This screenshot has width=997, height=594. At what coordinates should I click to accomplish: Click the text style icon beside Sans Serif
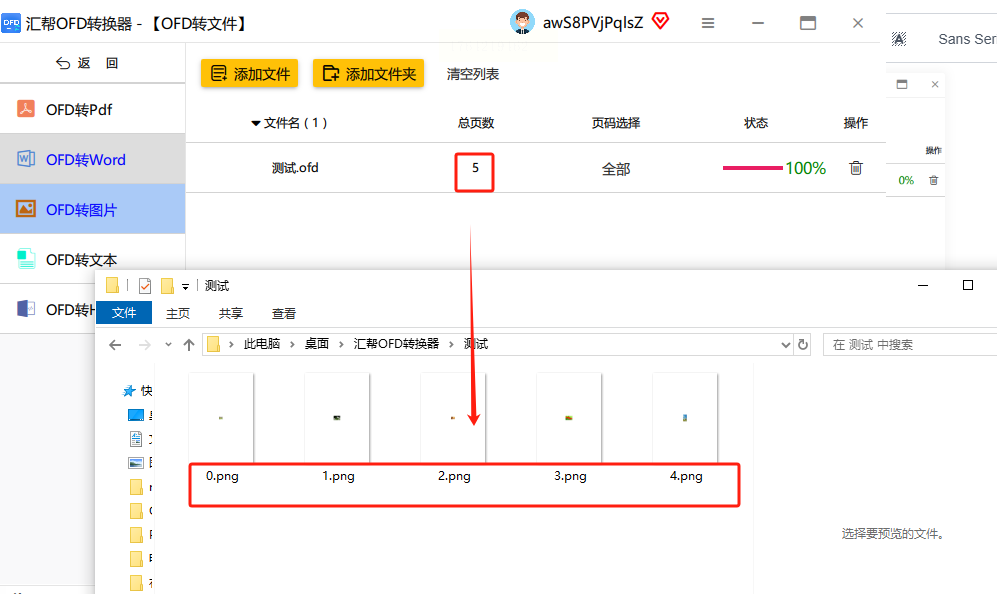(x=898, y=39)
